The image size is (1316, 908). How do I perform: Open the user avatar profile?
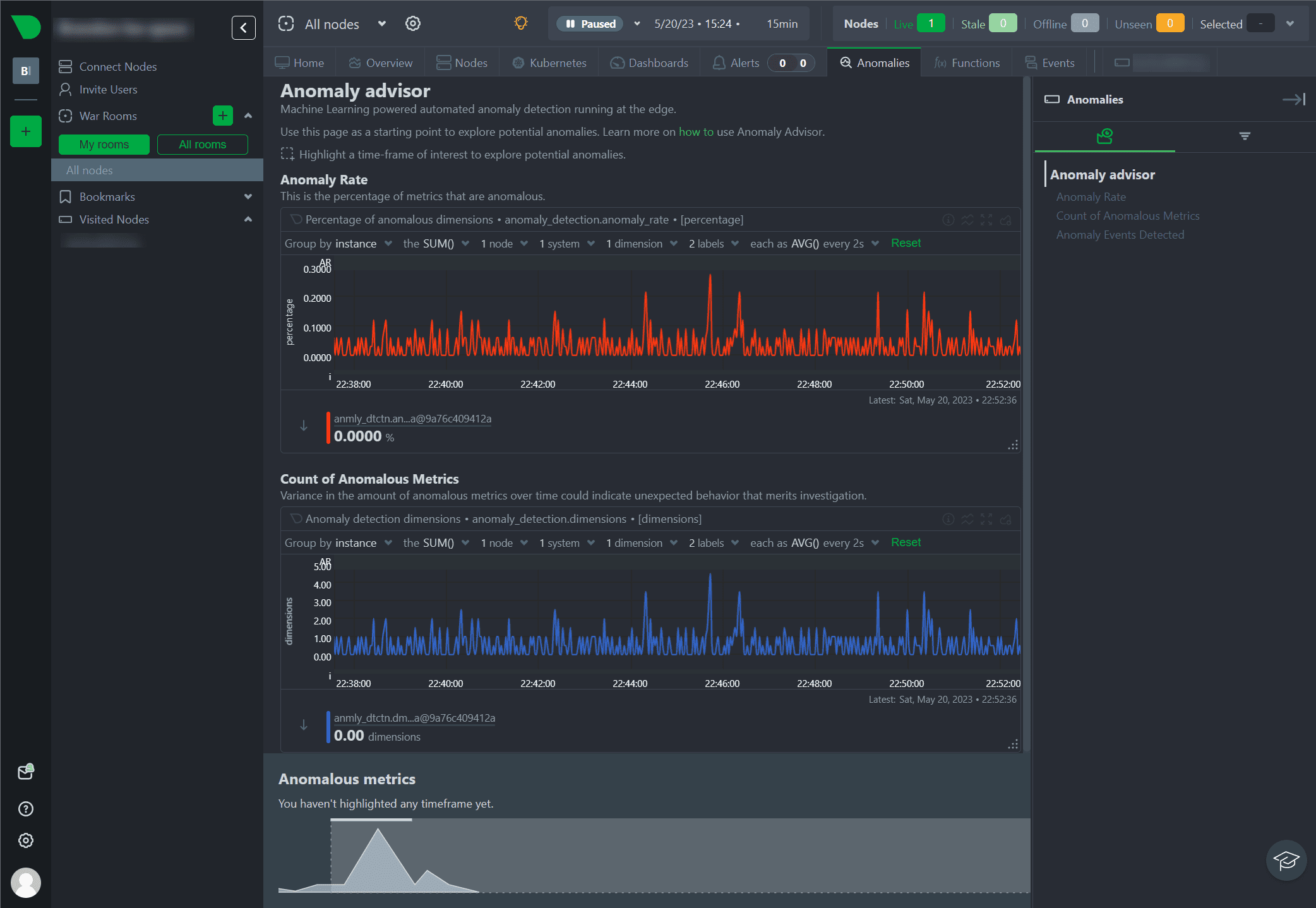26,881
